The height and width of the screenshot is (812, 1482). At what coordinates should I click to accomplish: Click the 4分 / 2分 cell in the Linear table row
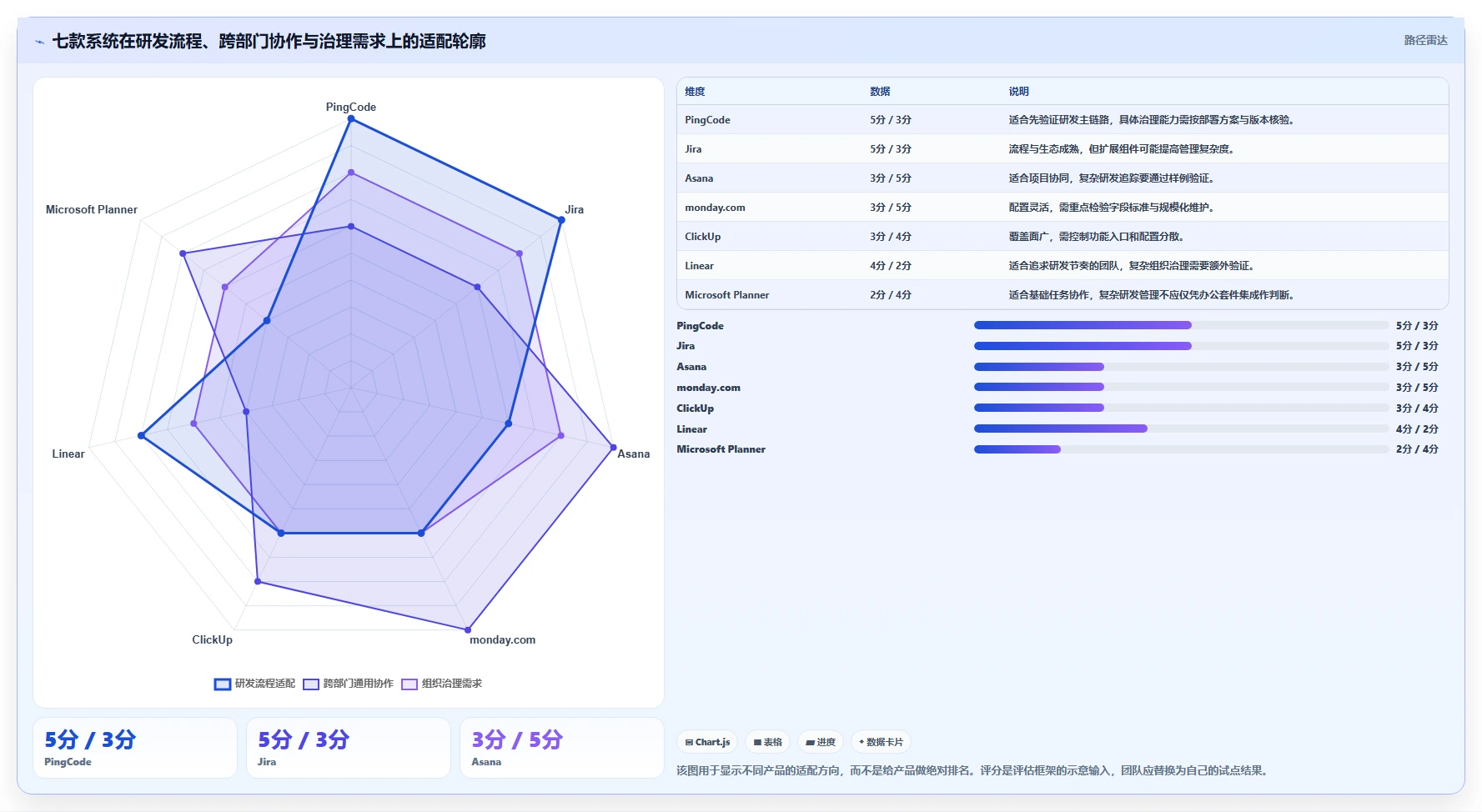pyautogui.click(x=891, y=266)
